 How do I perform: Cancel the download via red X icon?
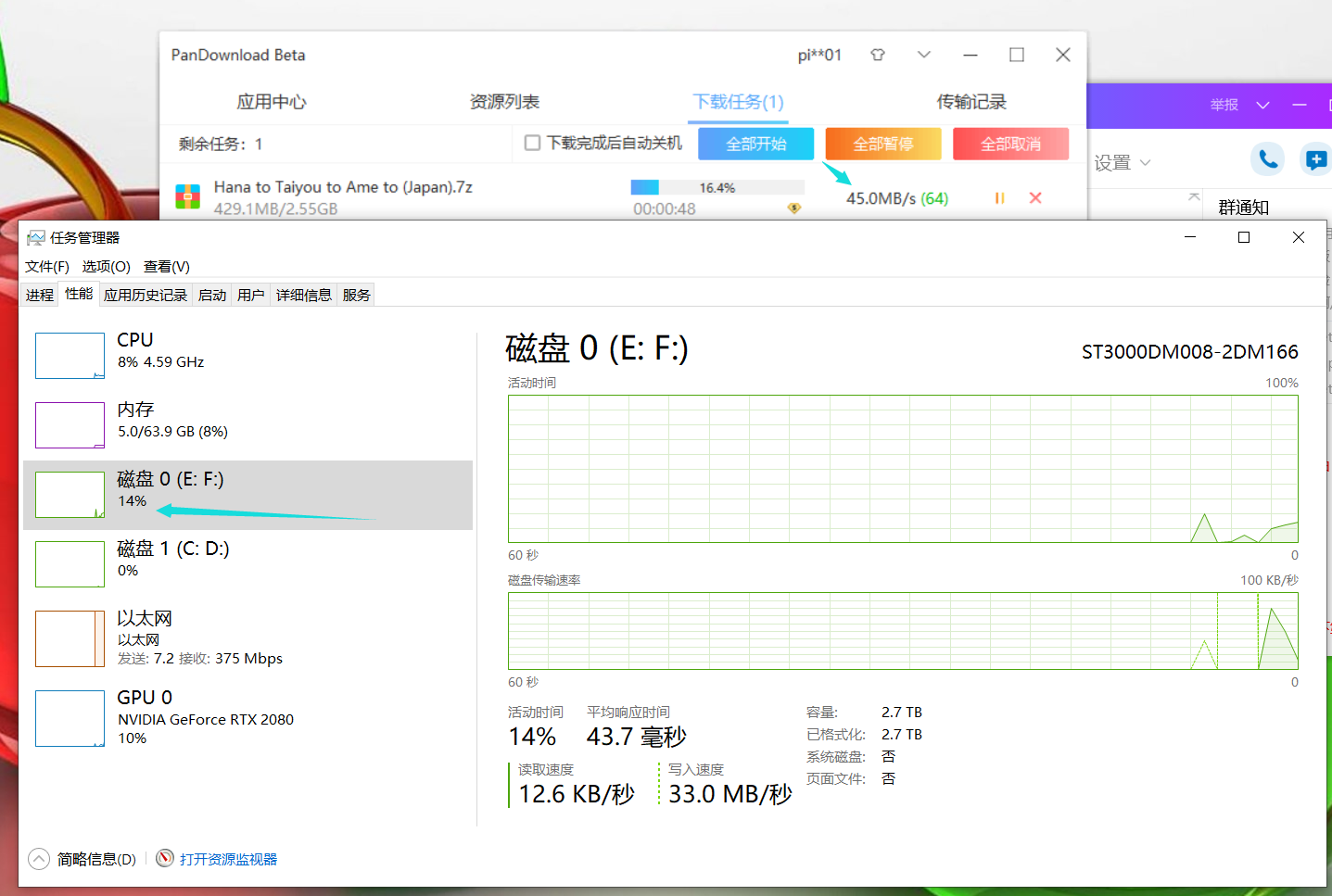coord(1035,197)
